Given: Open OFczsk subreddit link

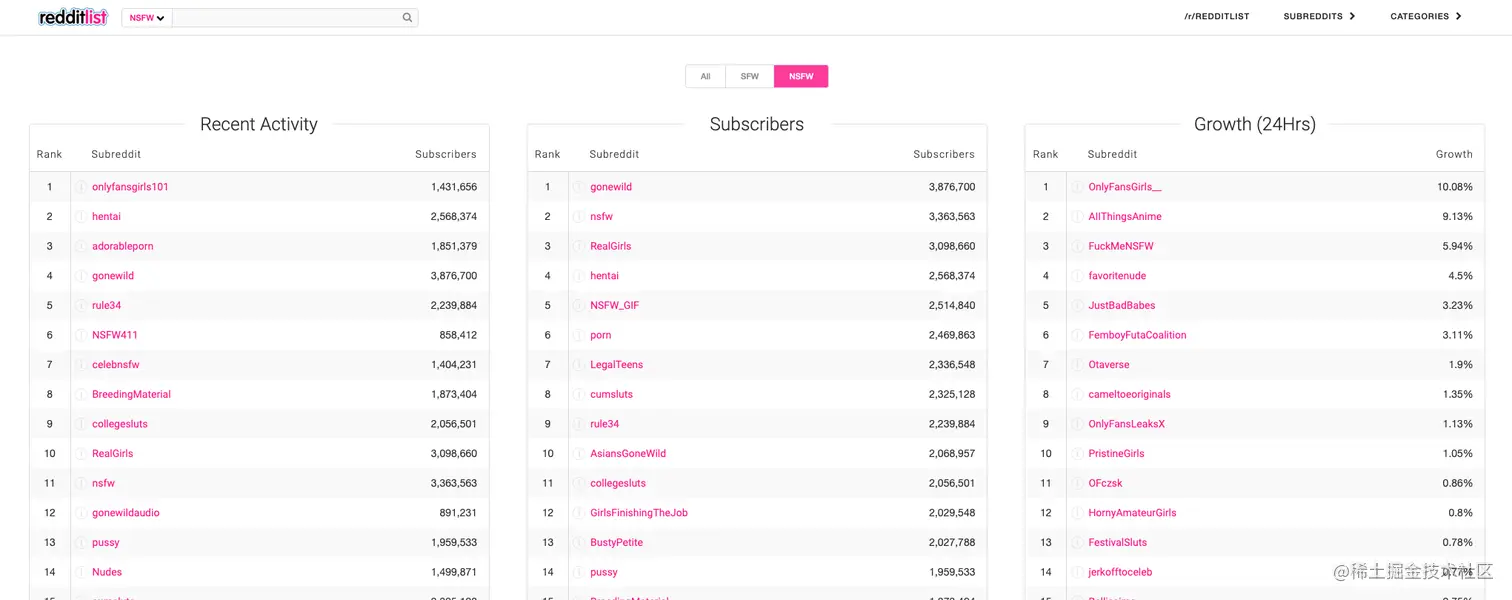Looking at the screenshot, I should coord(1105,483).
